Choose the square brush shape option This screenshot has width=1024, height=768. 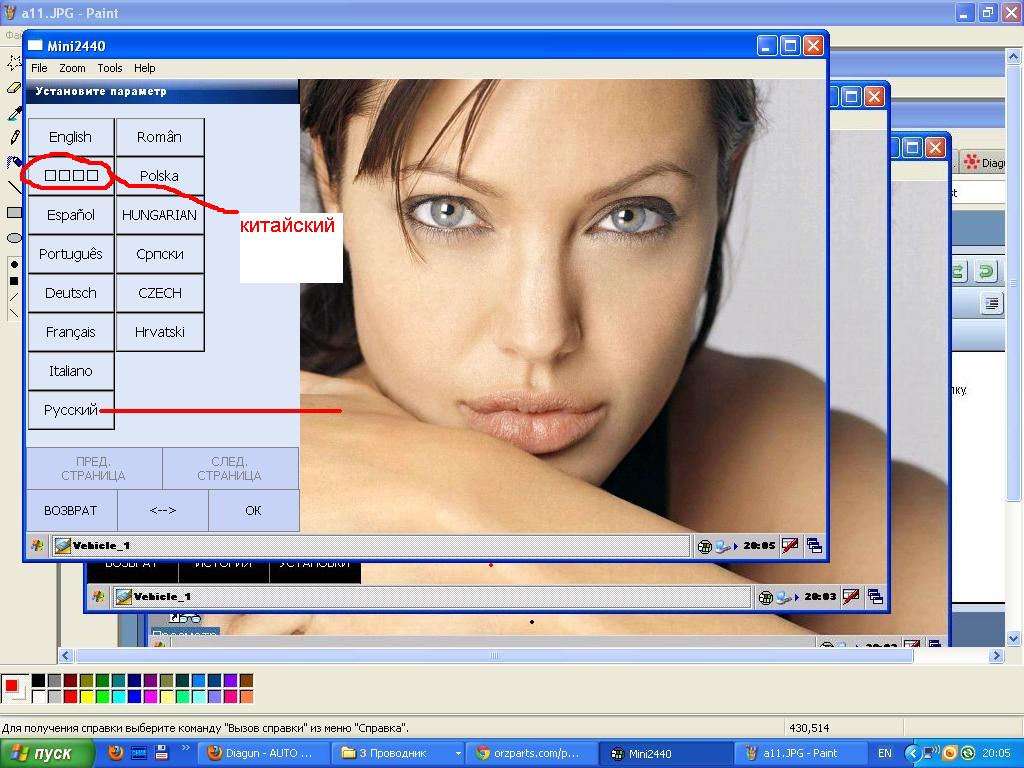click(x=14, y=281)
